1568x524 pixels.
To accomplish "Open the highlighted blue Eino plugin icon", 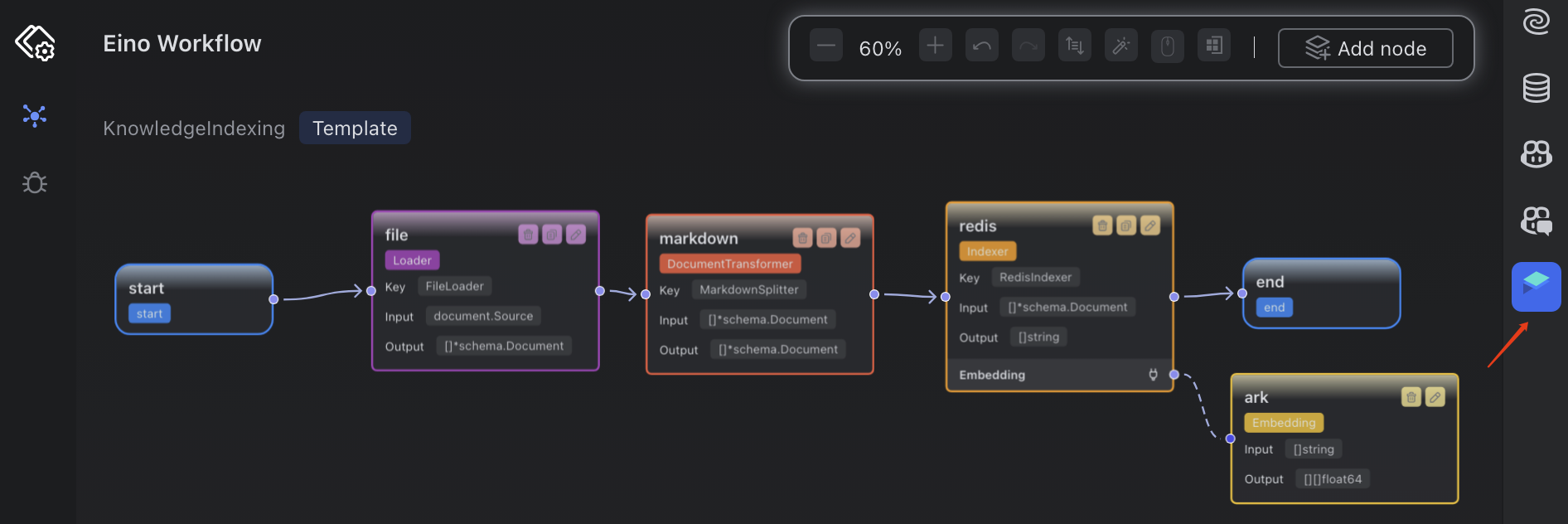I will pyautogui.click(x=1537, y=287).
